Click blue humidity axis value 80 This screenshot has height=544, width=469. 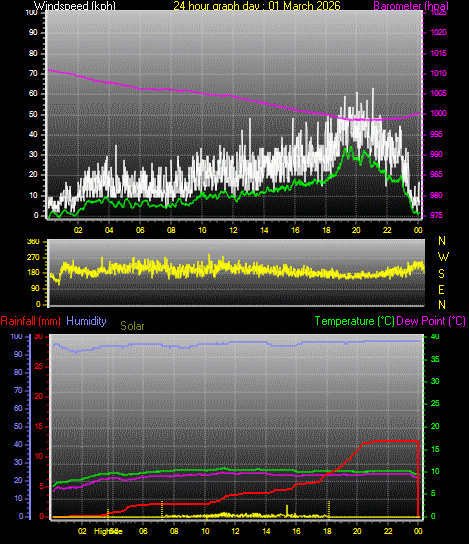[18, 373]
